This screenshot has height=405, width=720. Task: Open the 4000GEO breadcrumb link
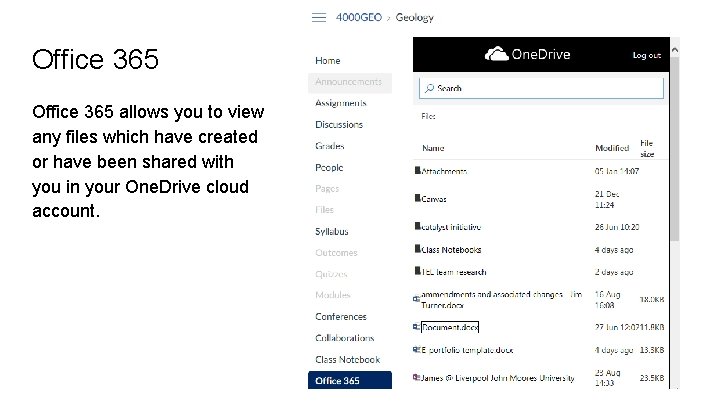(359, 17)
